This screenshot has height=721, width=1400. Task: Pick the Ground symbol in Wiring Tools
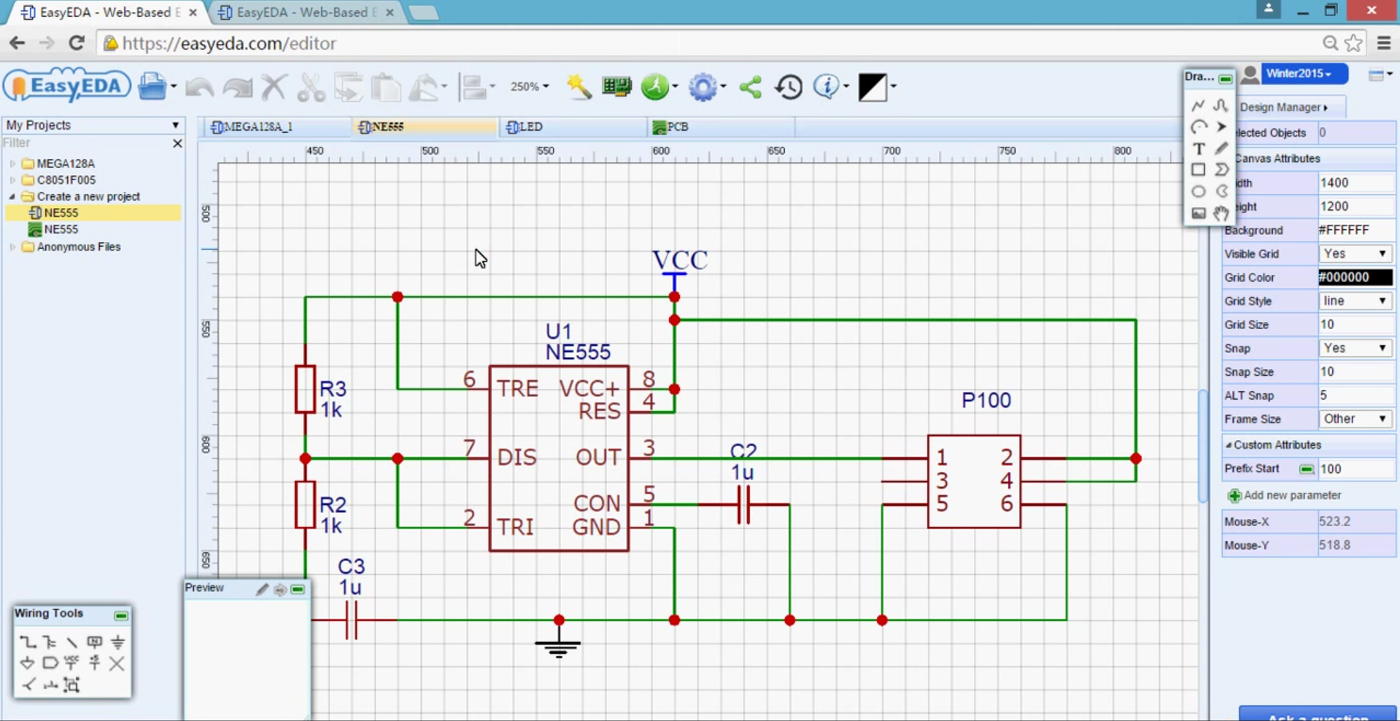click(x=118, y=642)
